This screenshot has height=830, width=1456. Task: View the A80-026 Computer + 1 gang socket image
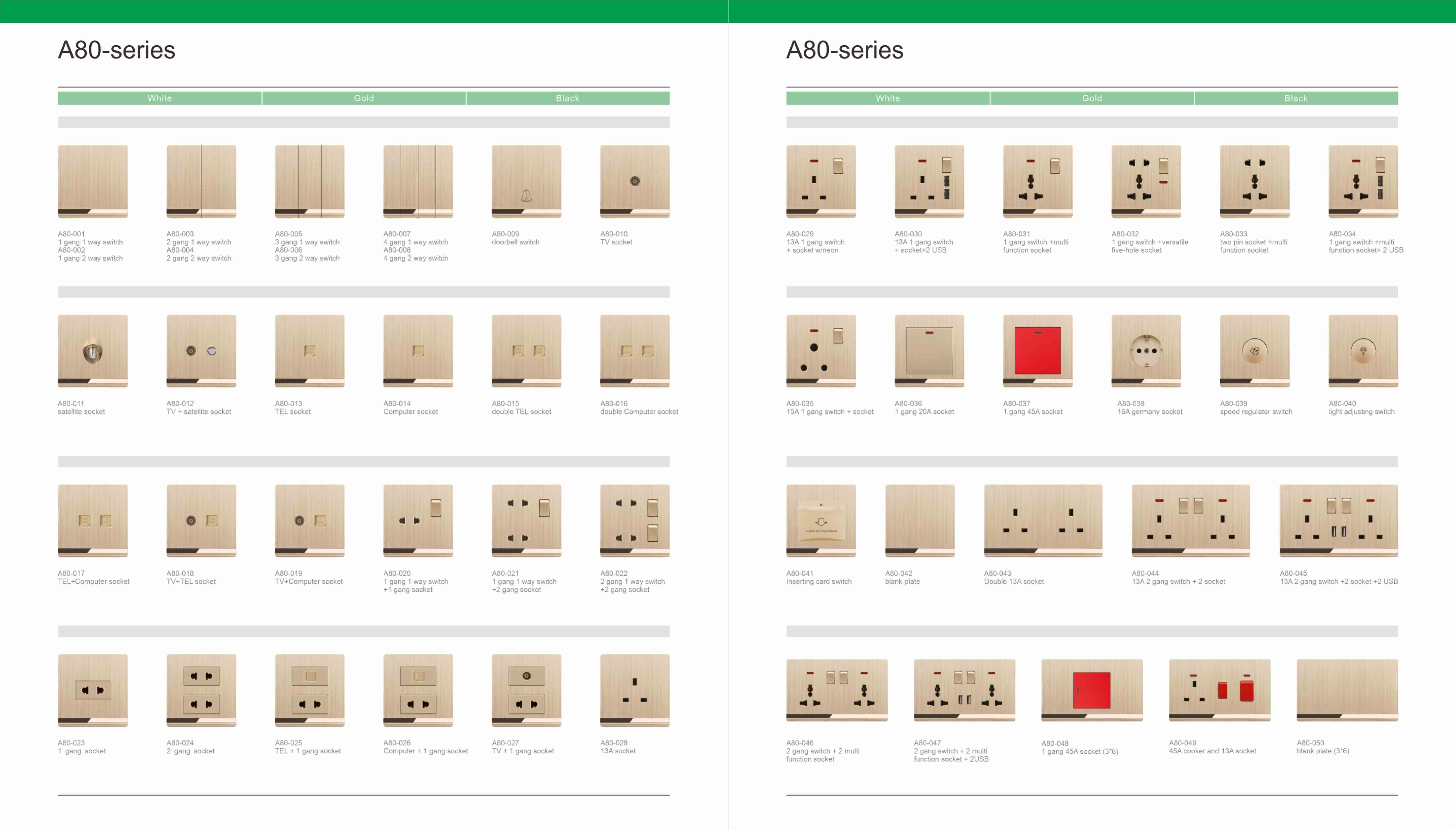pyautogui.click(x=418, y=690)
